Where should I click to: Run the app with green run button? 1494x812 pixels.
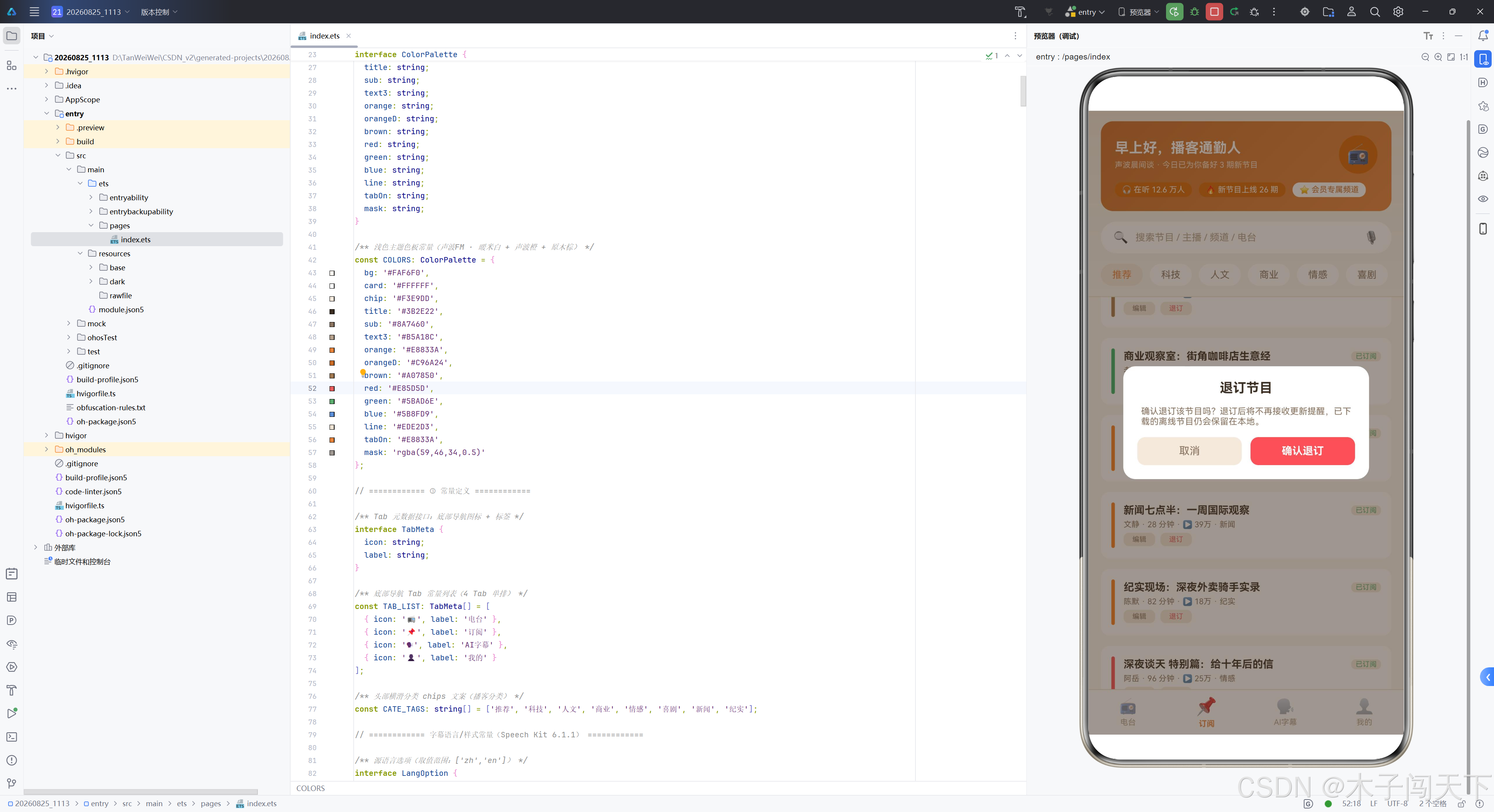(1175, 12)
